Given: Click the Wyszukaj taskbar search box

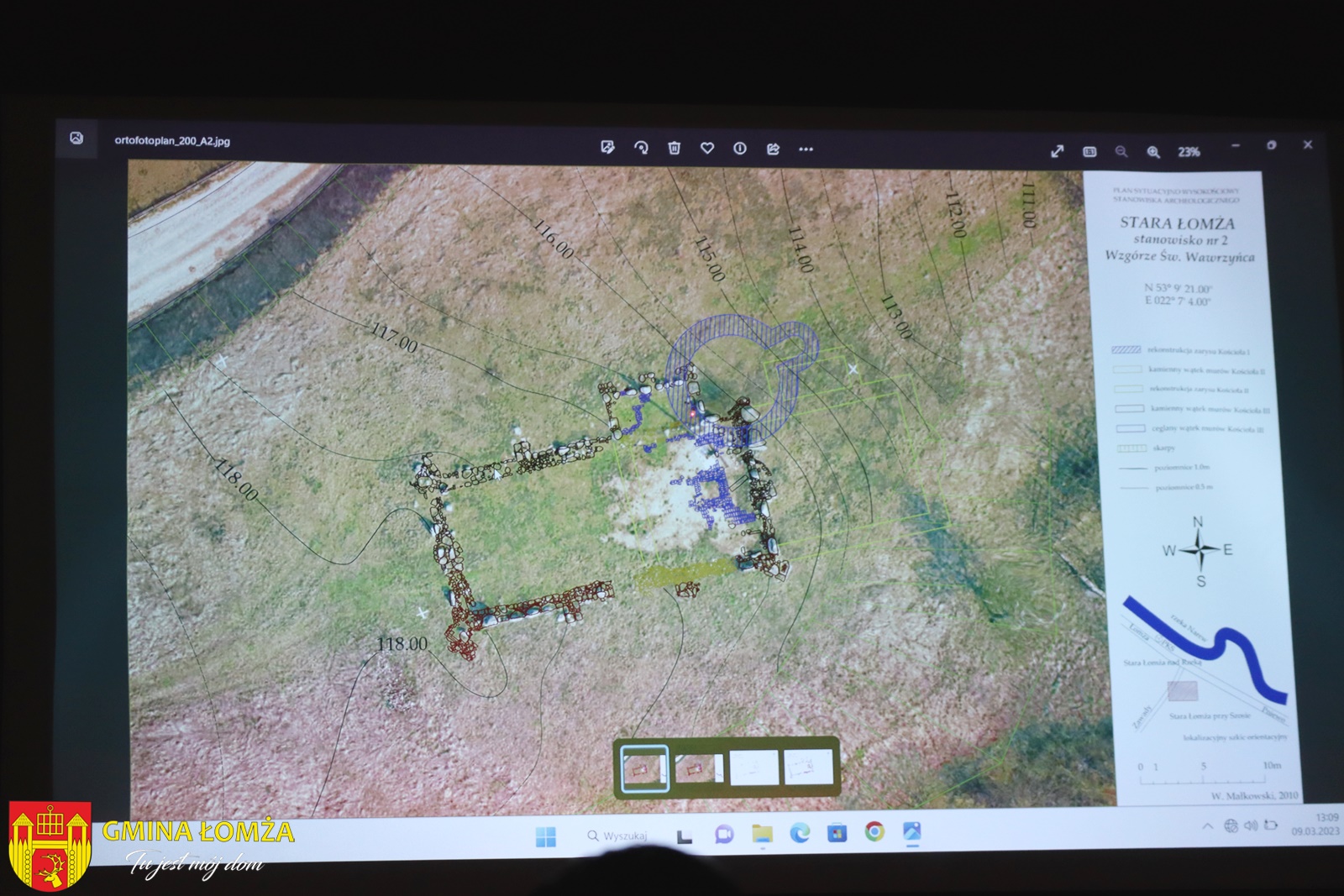Looking at the screenshot, I should click(618, 836).
